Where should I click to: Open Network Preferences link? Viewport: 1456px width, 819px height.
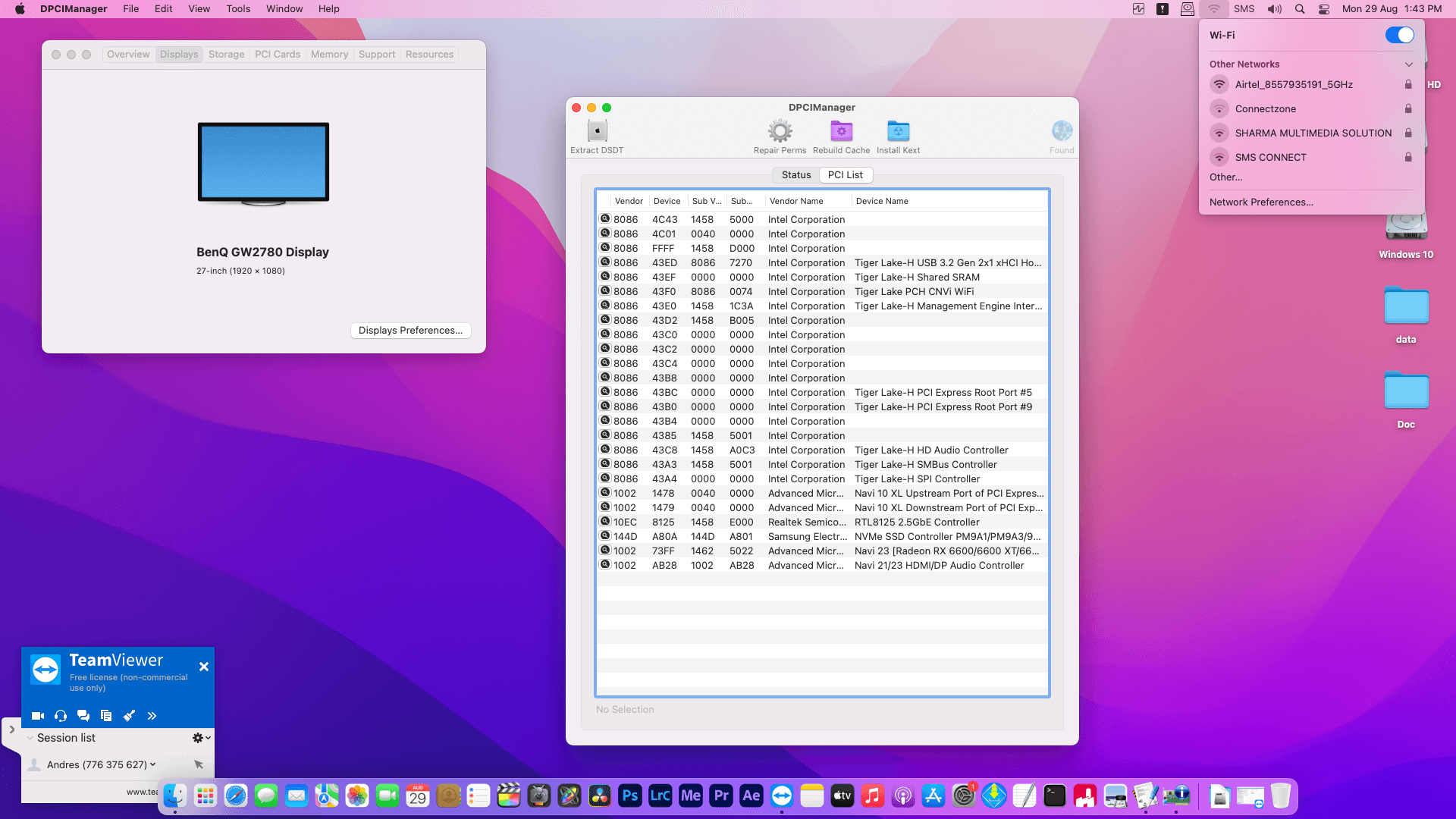[x=1260, y=202]
